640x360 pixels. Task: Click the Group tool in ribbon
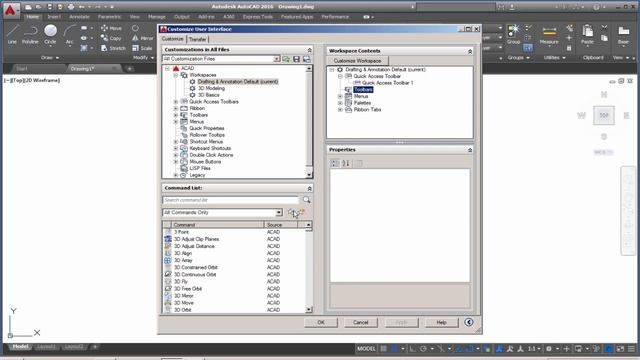click(513, 34)
